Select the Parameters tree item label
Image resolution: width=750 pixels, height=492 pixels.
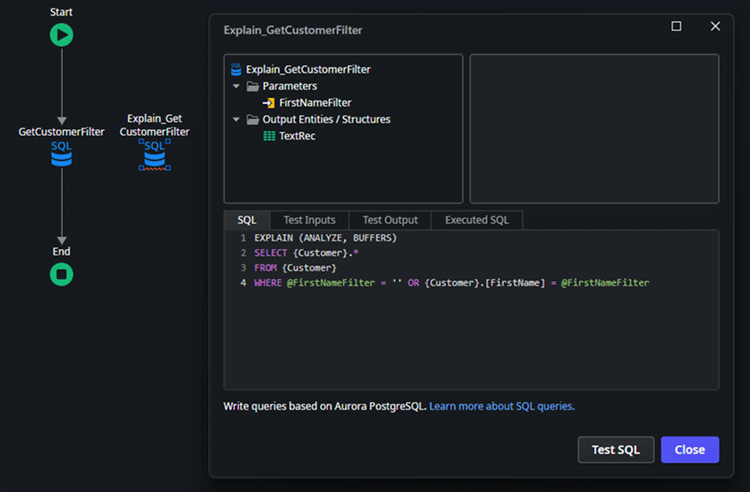289,86
